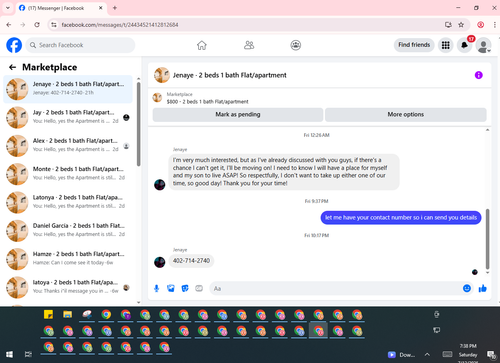Reload the page in the browser
Image resolution: width=500 pixels, height=363 pixels.
pos(37,25)
